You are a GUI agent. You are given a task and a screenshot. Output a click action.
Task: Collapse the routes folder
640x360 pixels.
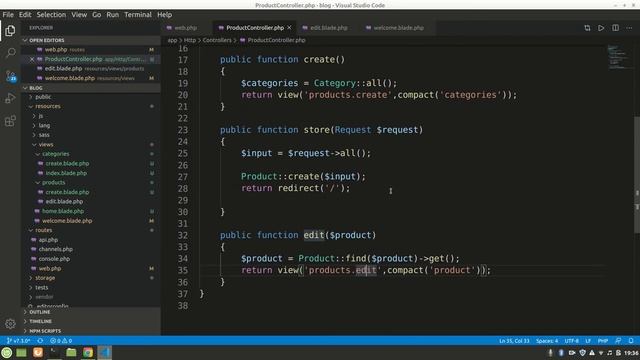pos(43,230)
